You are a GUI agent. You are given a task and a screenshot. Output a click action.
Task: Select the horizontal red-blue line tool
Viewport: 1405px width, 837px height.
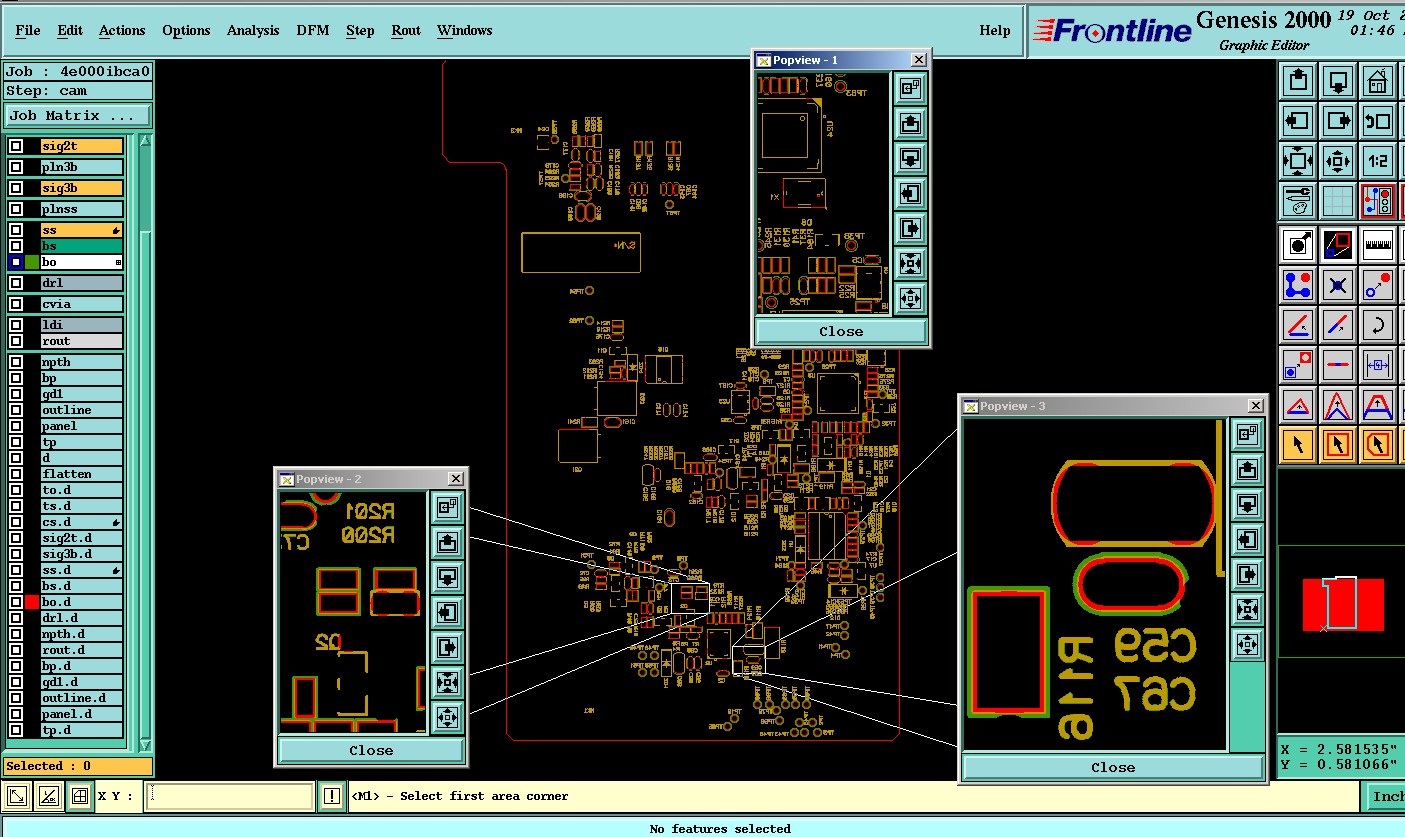1338,365
